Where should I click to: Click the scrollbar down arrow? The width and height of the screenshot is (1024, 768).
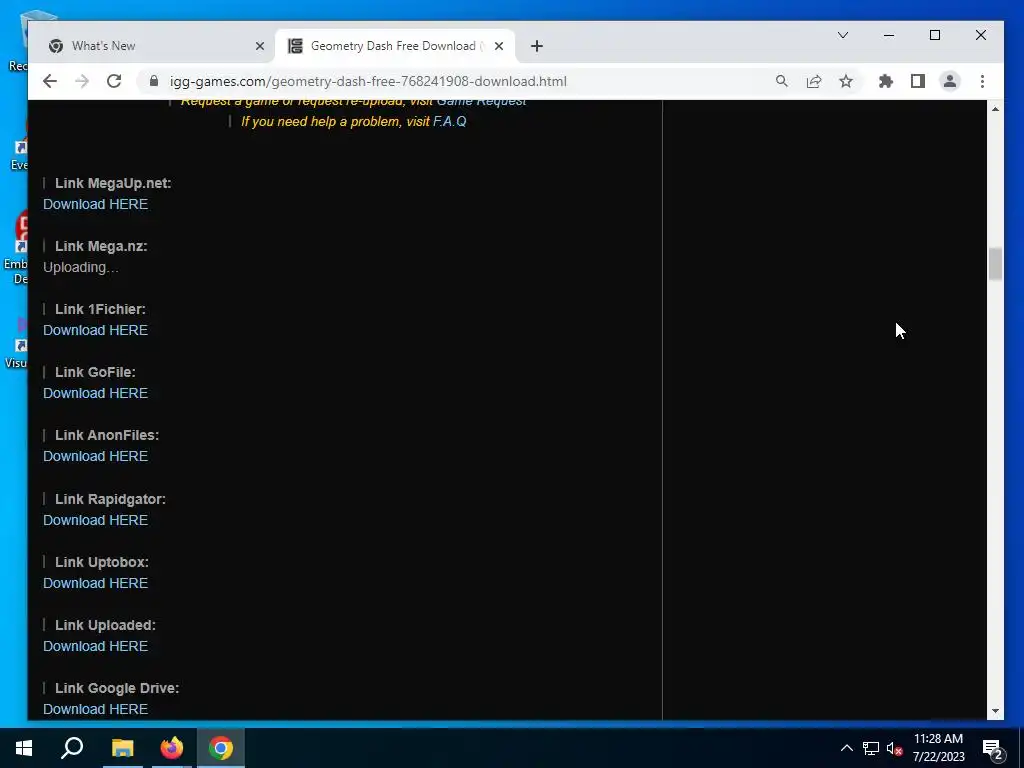pos(995,711)
